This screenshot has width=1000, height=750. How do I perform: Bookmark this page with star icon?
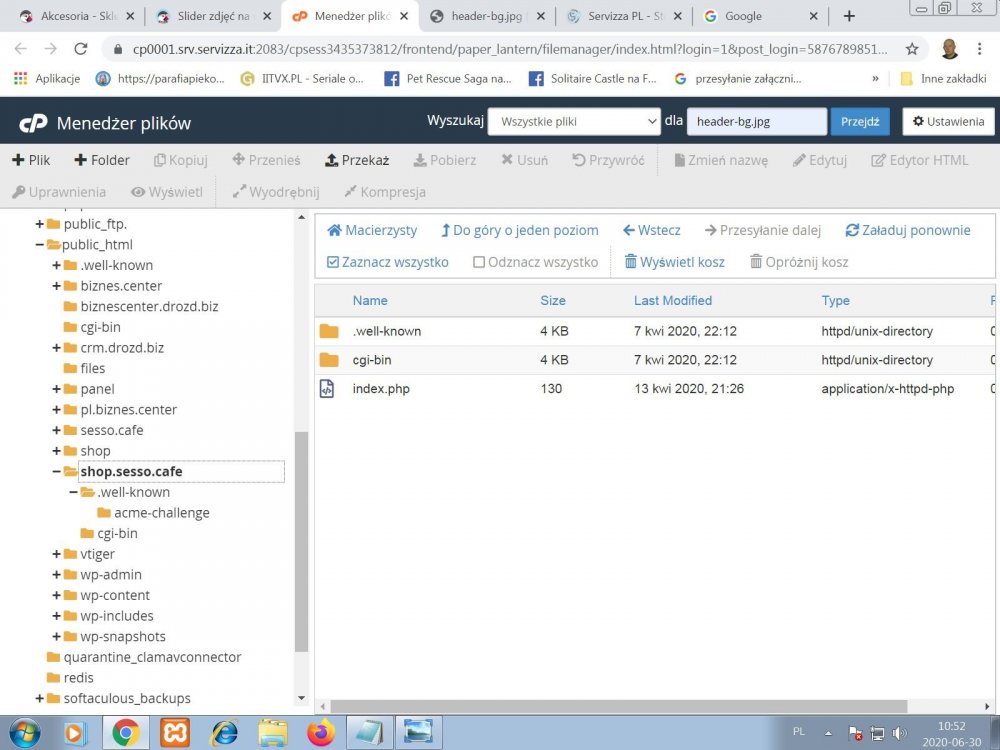912,48
